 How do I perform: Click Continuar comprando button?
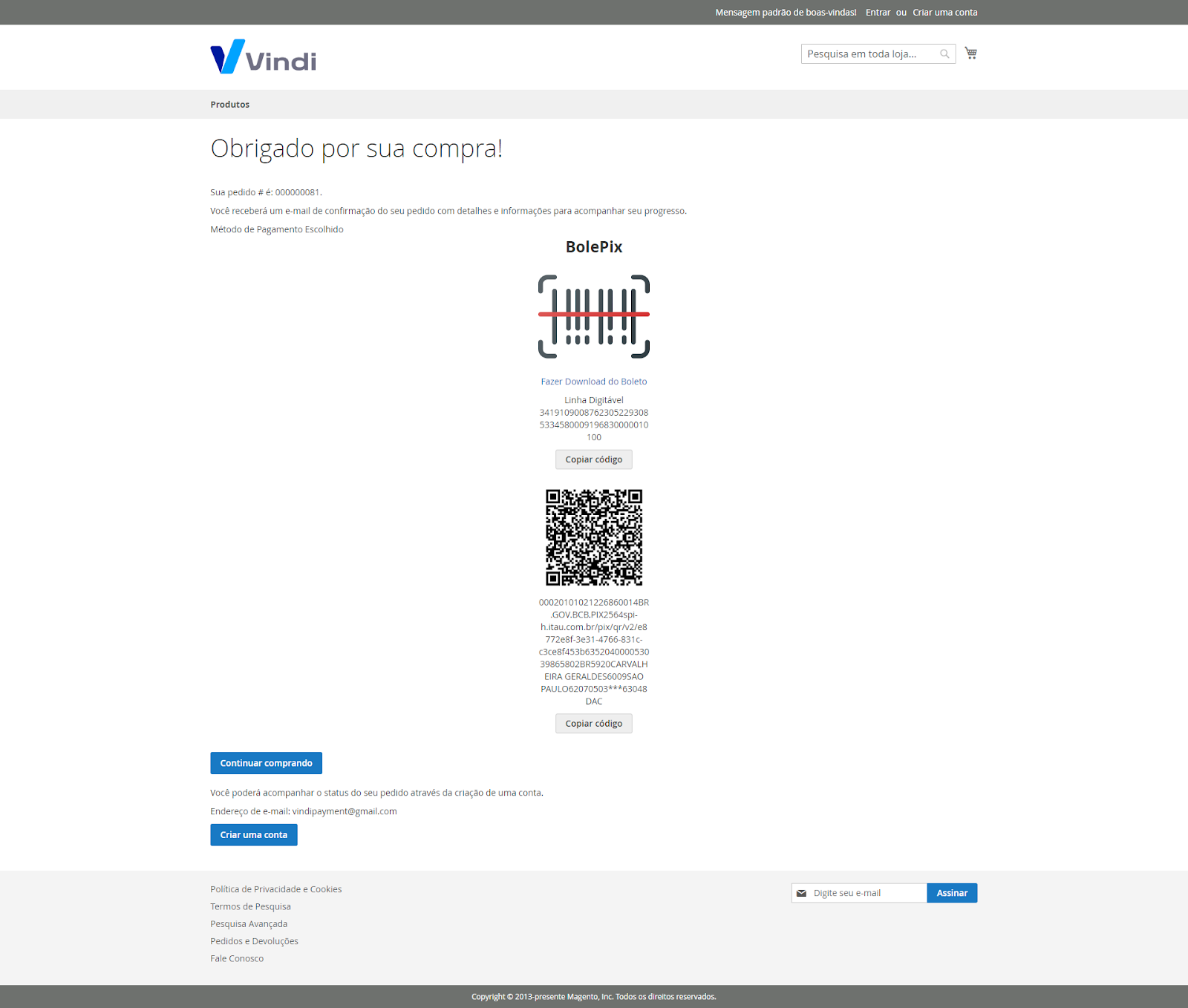coord(266,763)
